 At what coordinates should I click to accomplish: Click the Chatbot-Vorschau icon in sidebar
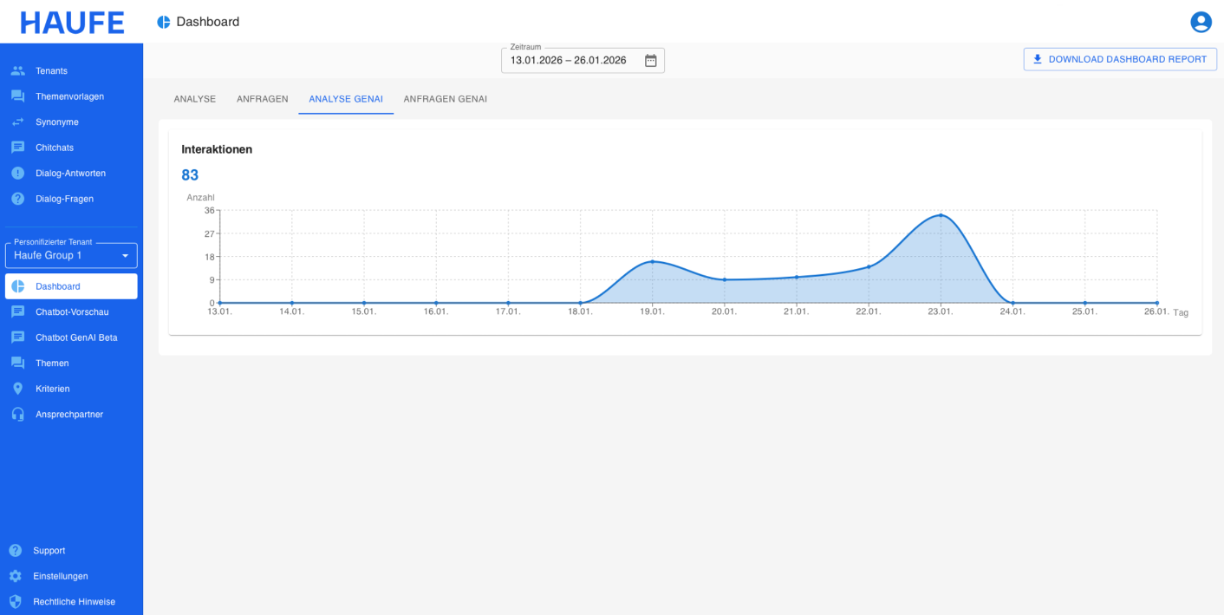coord(17,312)
